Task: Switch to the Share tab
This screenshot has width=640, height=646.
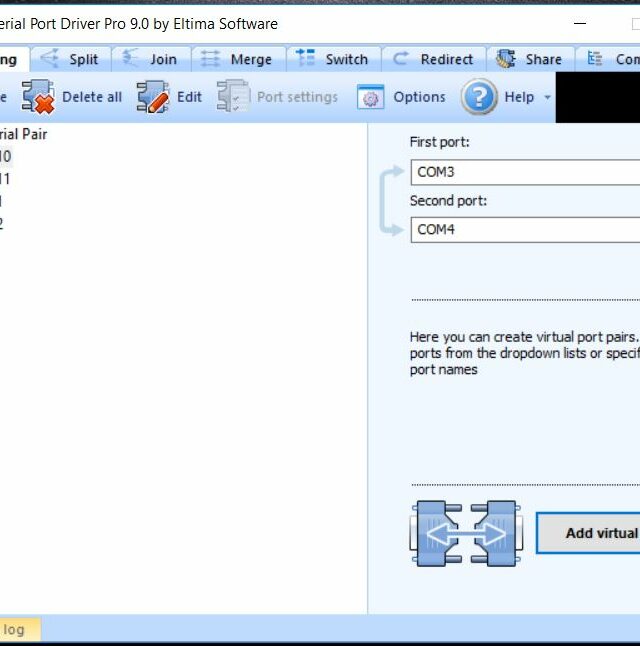Action: 530,59
